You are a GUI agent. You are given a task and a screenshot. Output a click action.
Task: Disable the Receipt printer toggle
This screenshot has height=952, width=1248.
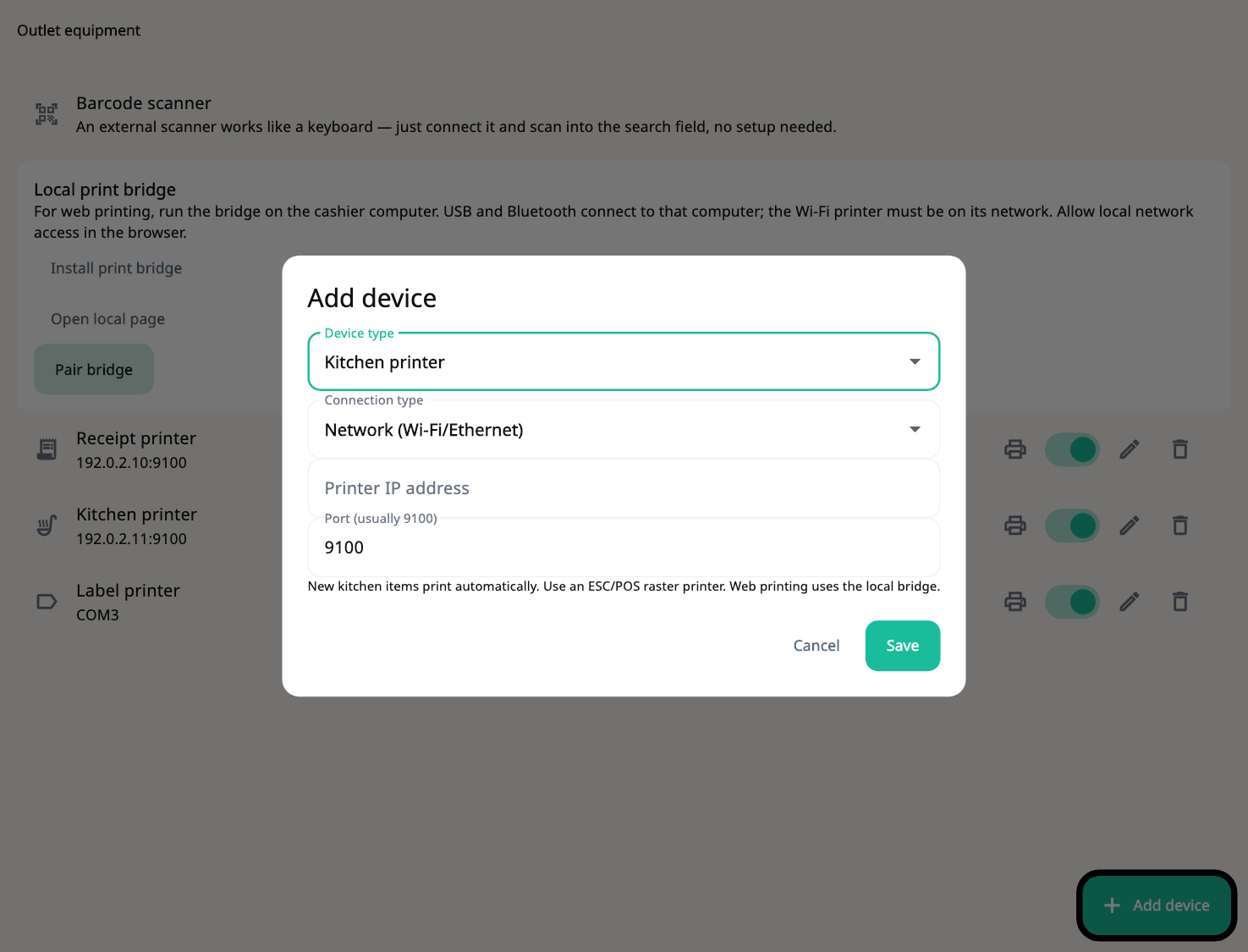1072,449
